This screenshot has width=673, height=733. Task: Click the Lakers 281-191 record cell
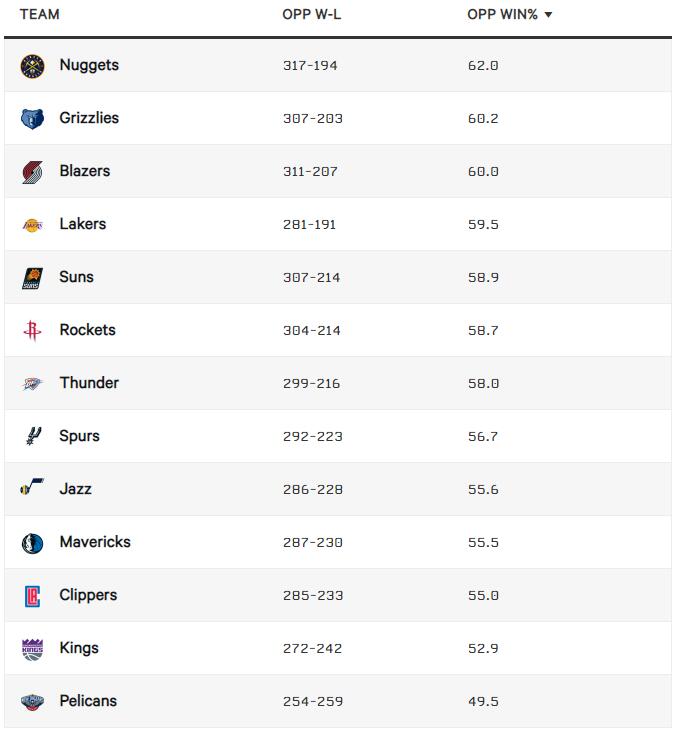click(309, 225)
